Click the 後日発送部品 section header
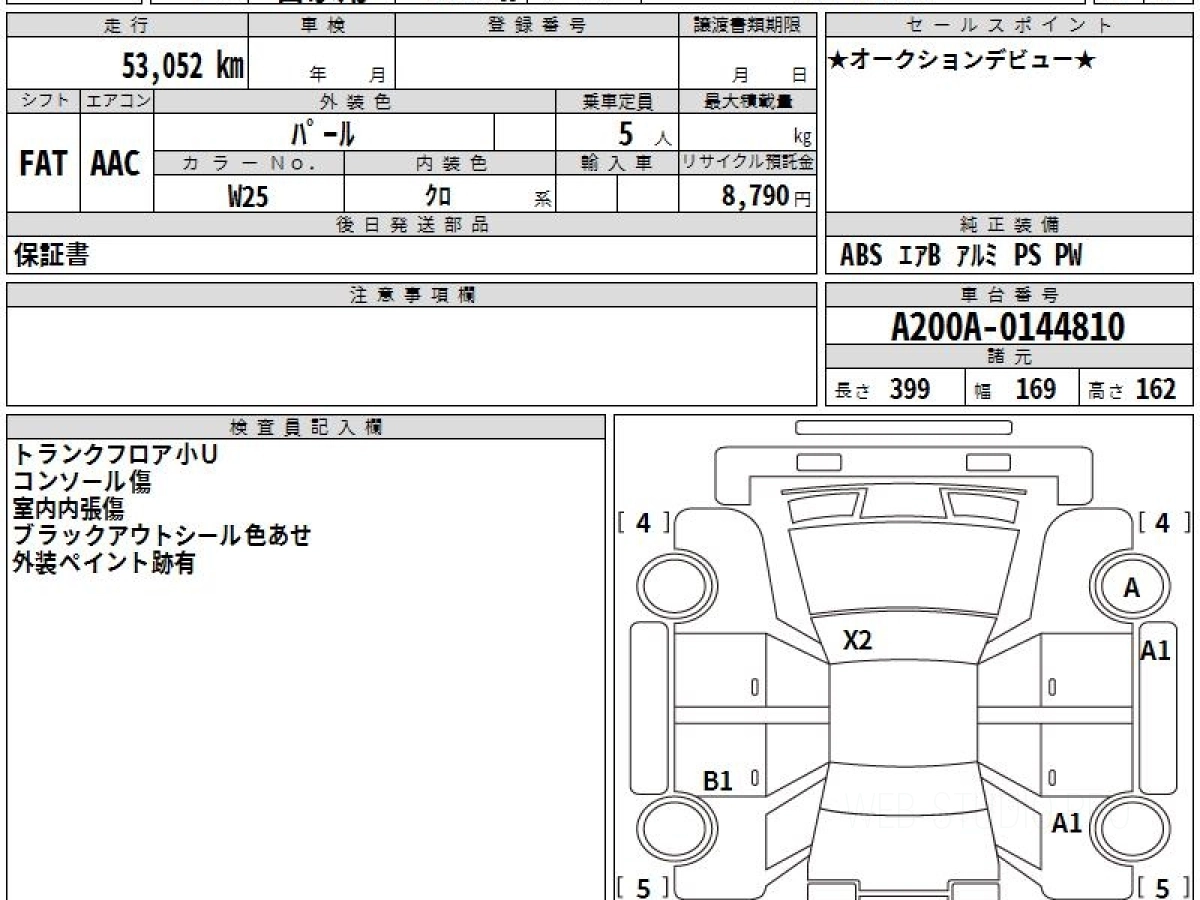The height and width of the screenshot is (900, 1200). (x=412, y=225)
